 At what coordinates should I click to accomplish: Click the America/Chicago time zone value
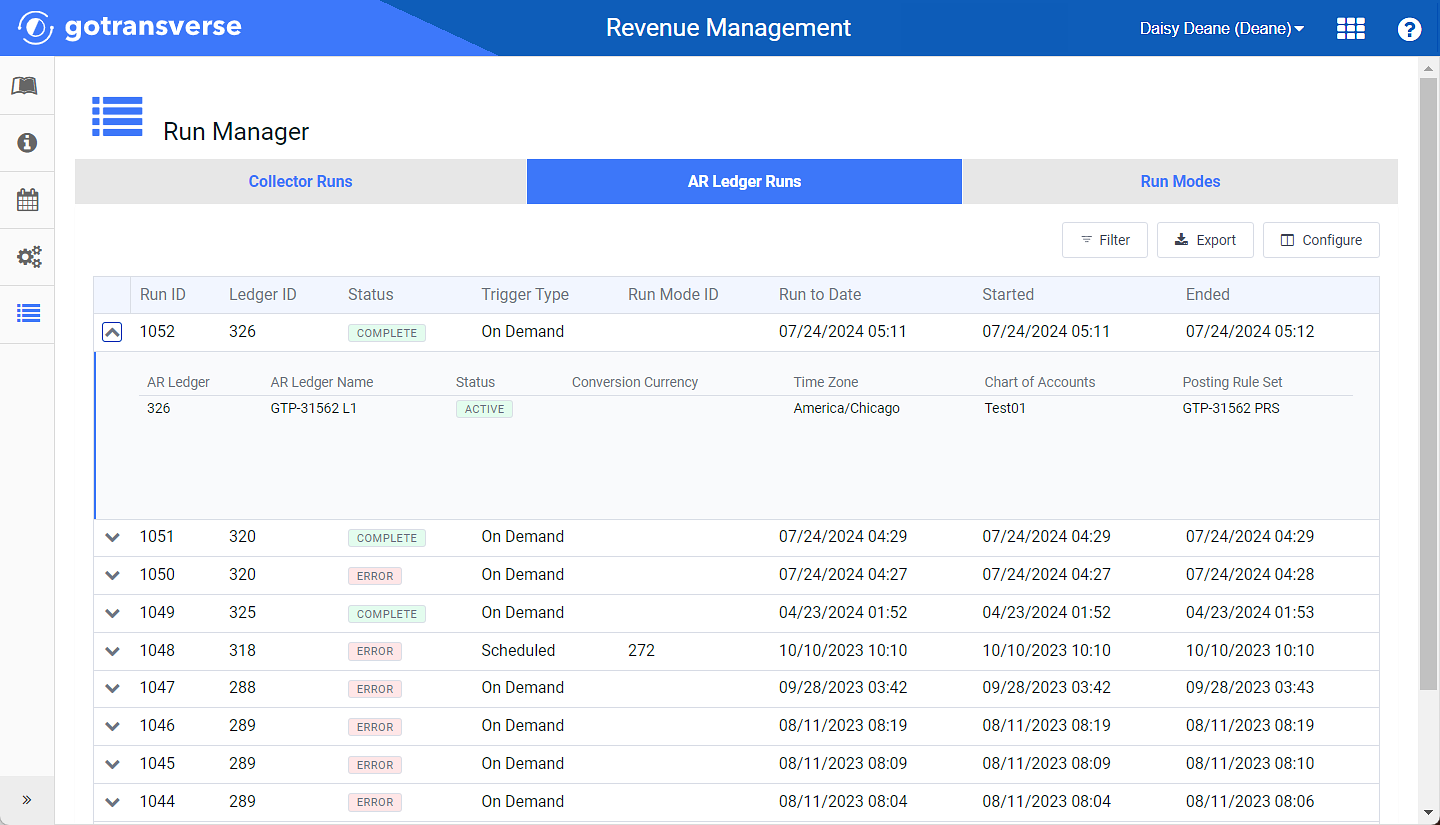point(847,408)
